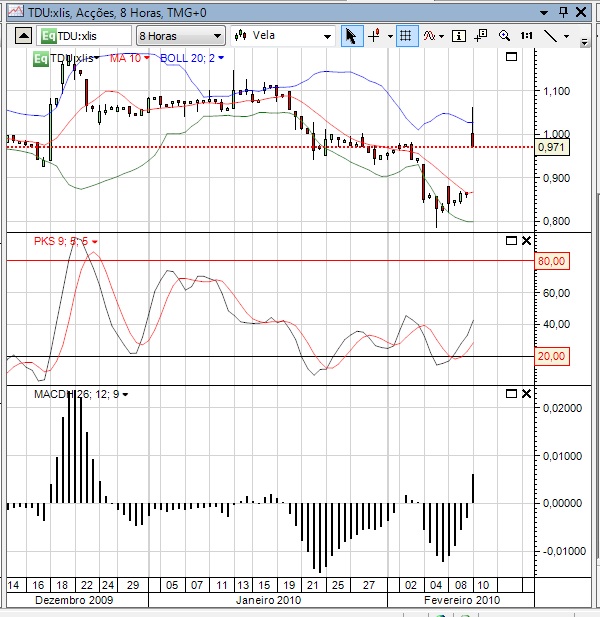The image size is (600, 617).
Task: Open the window title bar dropdown menu arrow
Action: 544,13
